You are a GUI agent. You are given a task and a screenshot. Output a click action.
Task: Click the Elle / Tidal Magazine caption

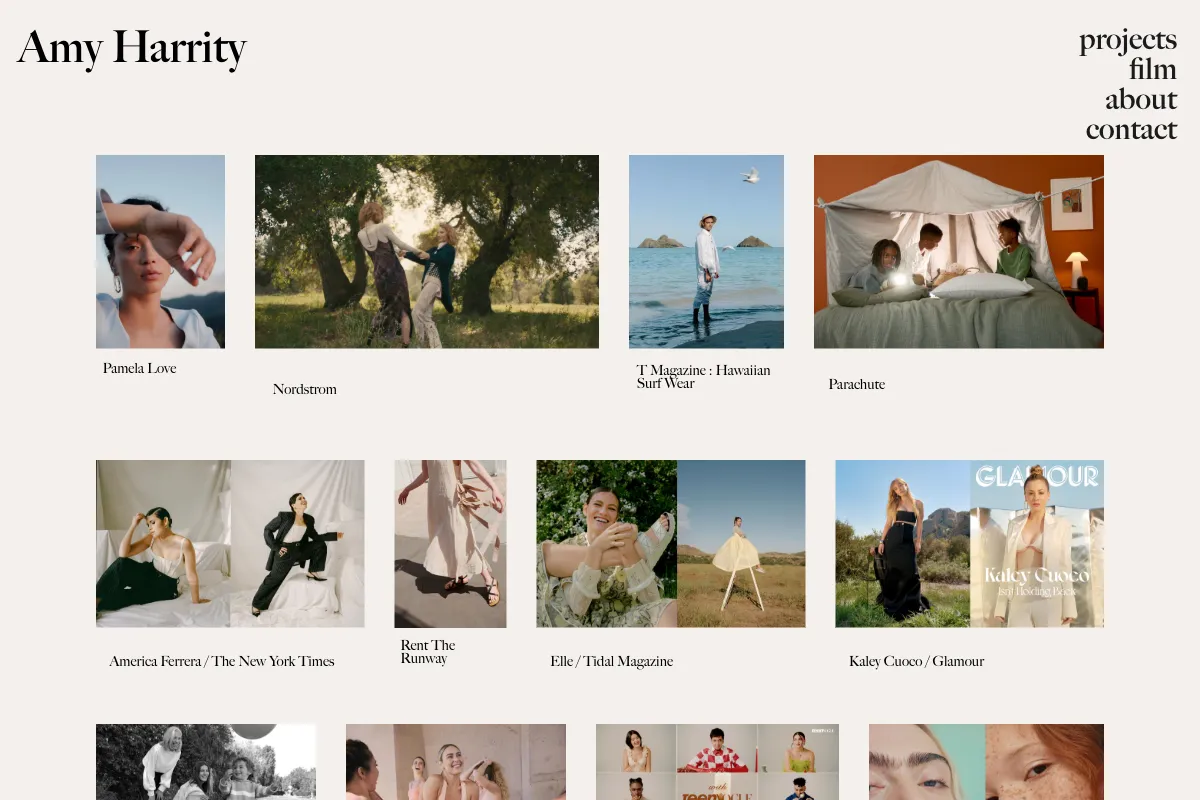[x=612, y=661]
